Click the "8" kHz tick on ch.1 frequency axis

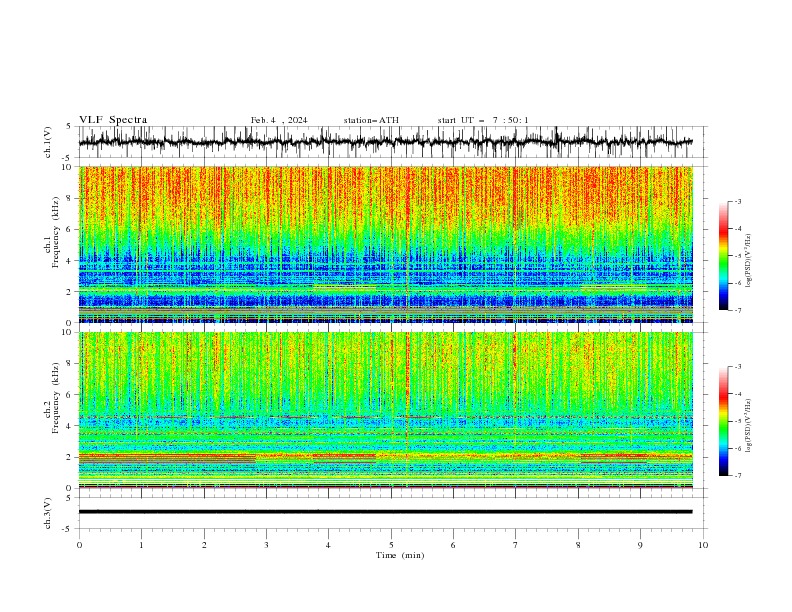point(71,198)
